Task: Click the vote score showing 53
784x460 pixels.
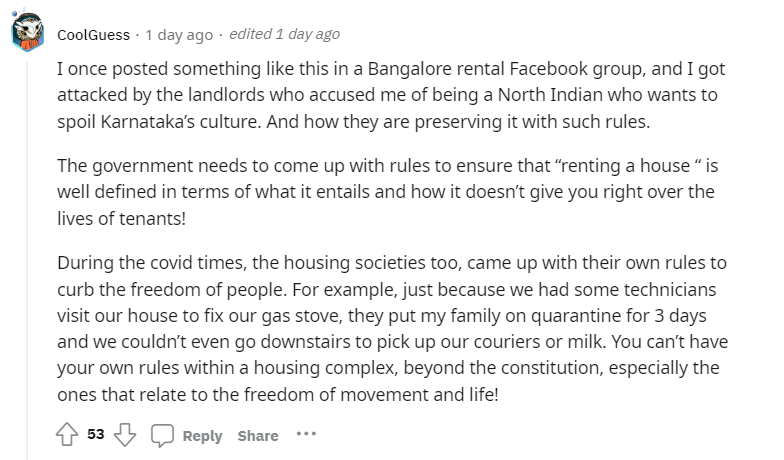Action: pos(96,434)
